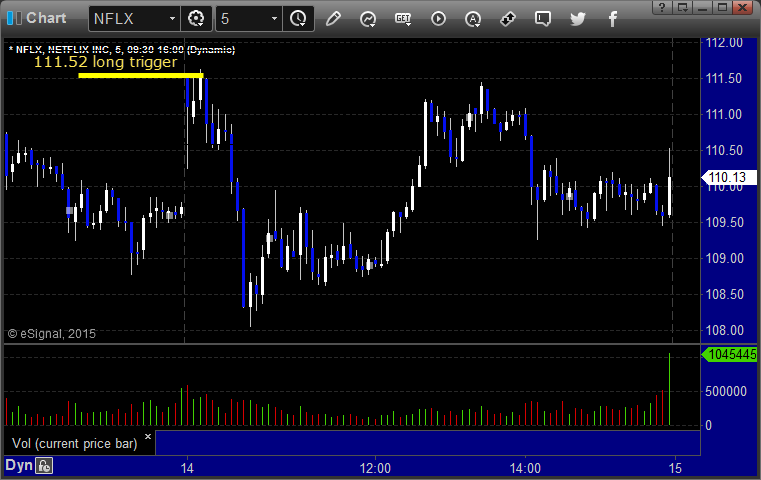Click the Dyn button
Viewport: 761px width, 480px height.
pos(19,465)
